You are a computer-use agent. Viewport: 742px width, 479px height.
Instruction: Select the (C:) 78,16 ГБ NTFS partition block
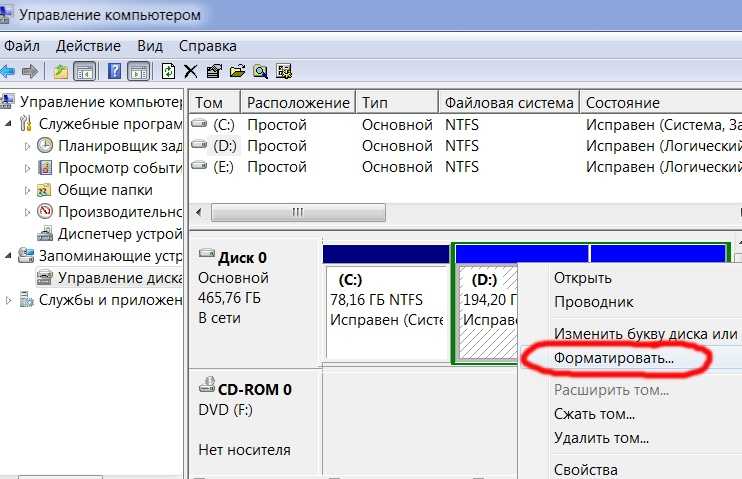[387, 312]
